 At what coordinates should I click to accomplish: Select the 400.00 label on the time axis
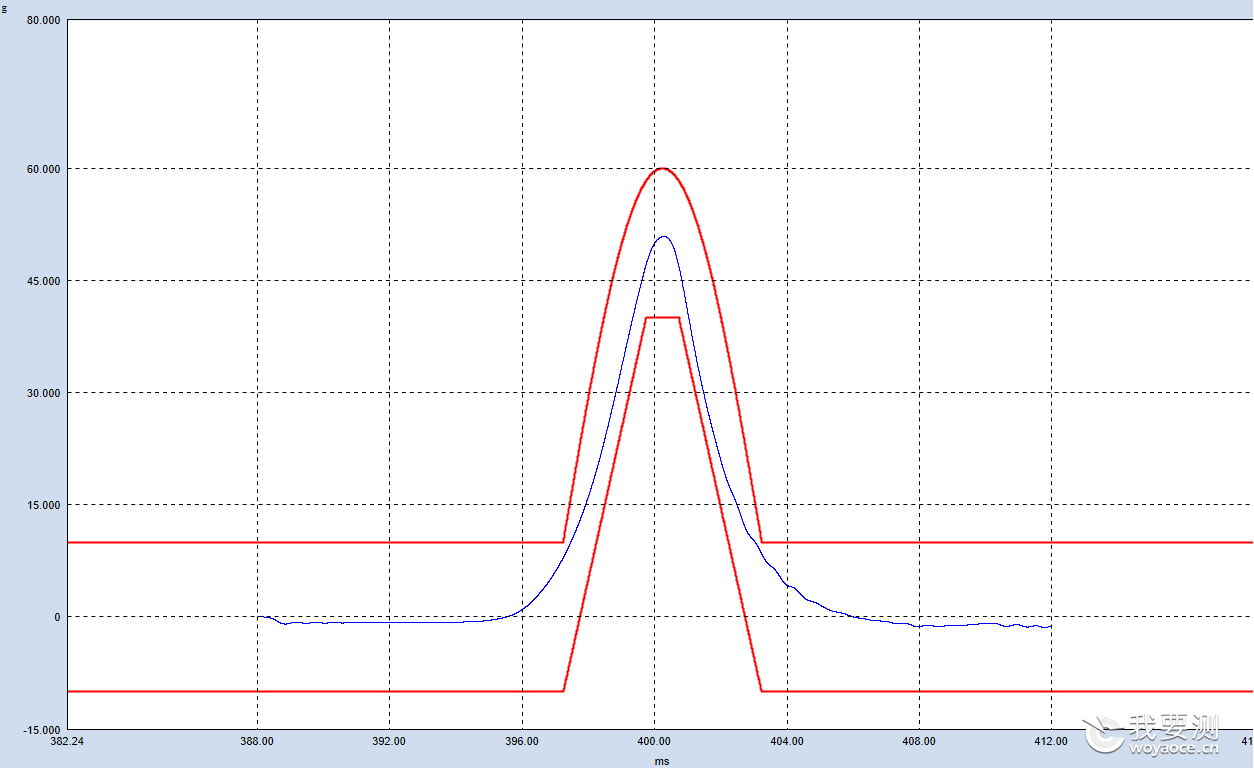point(655,741)
